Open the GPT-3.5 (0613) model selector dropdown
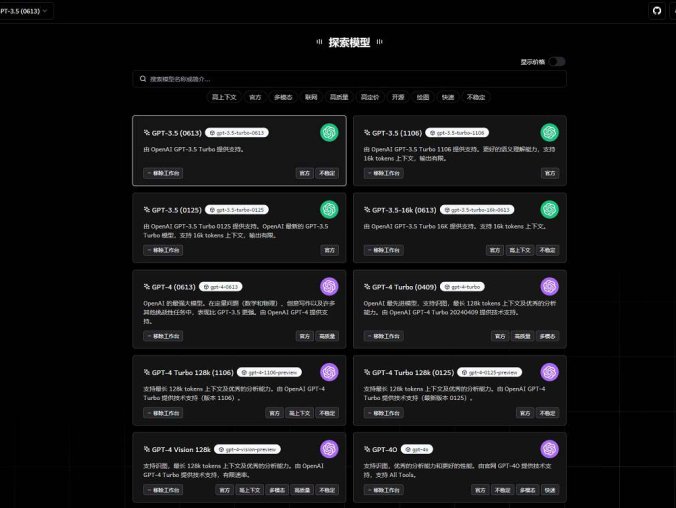 click(24, 11)
